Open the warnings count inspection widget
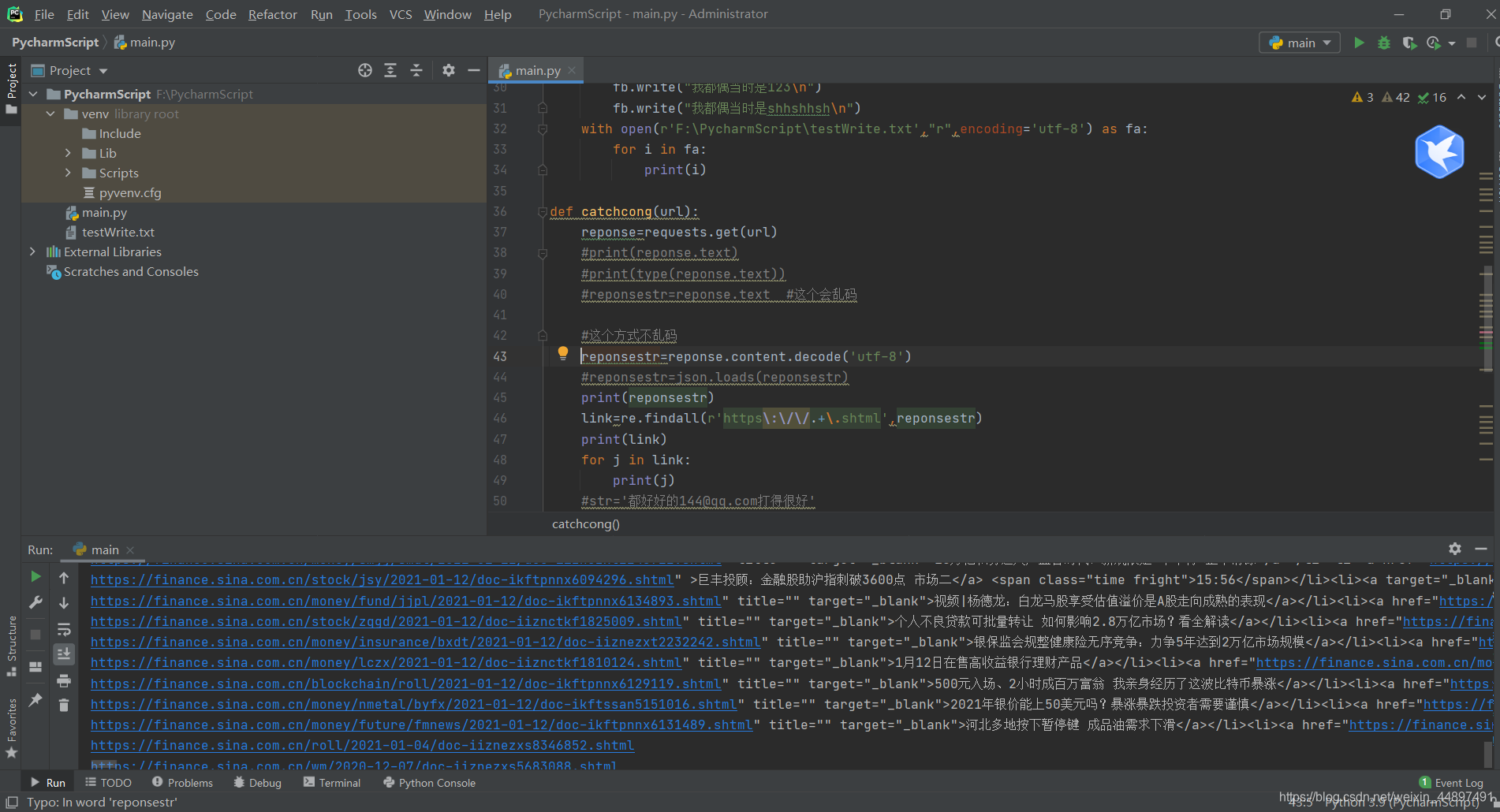The width and height of the screenshot is (1500, 812). (x=1398, y=97)
